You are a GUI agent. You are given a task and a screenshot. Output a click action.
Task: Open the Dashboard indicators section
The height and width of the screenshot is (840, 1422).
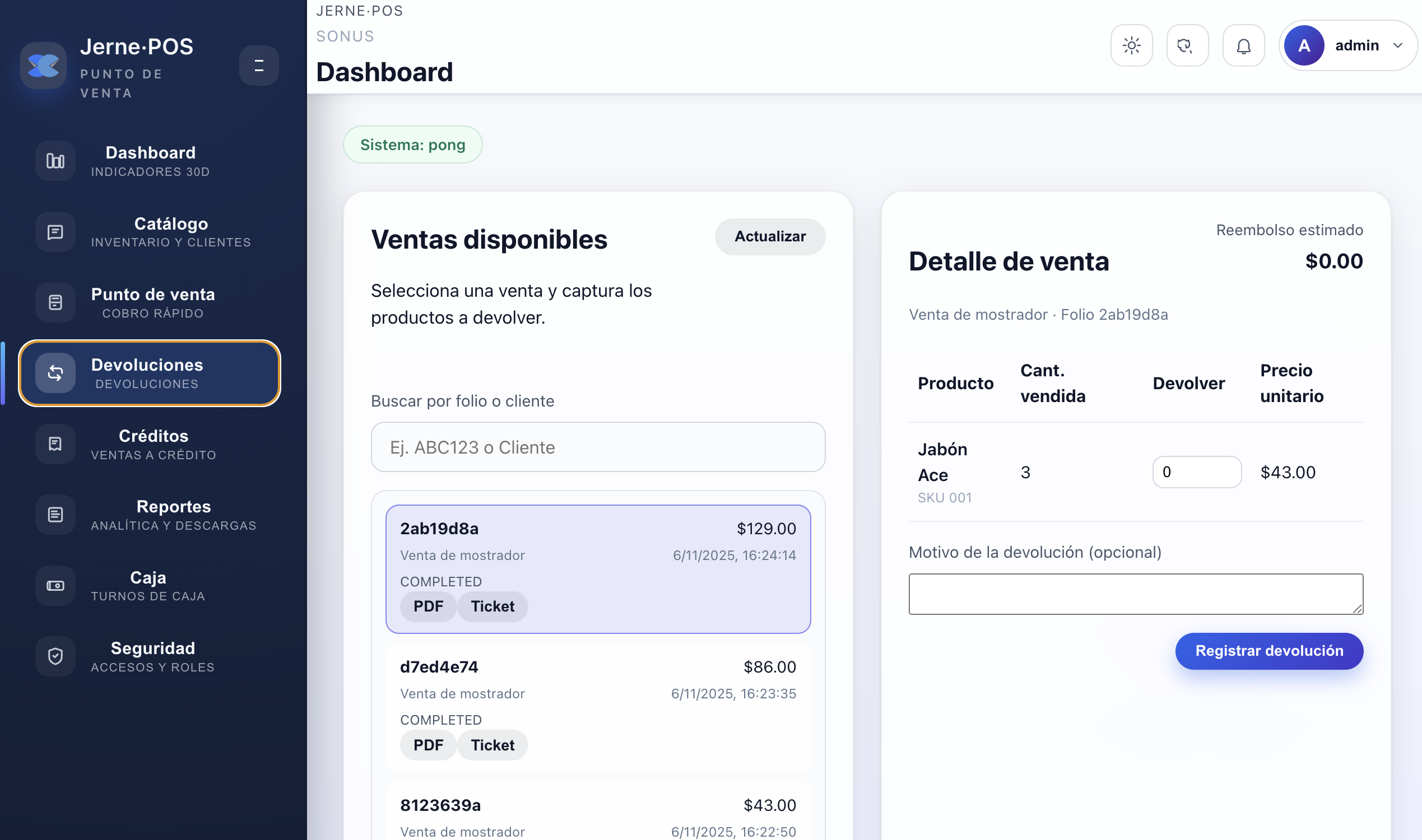(x=150, y=160)
